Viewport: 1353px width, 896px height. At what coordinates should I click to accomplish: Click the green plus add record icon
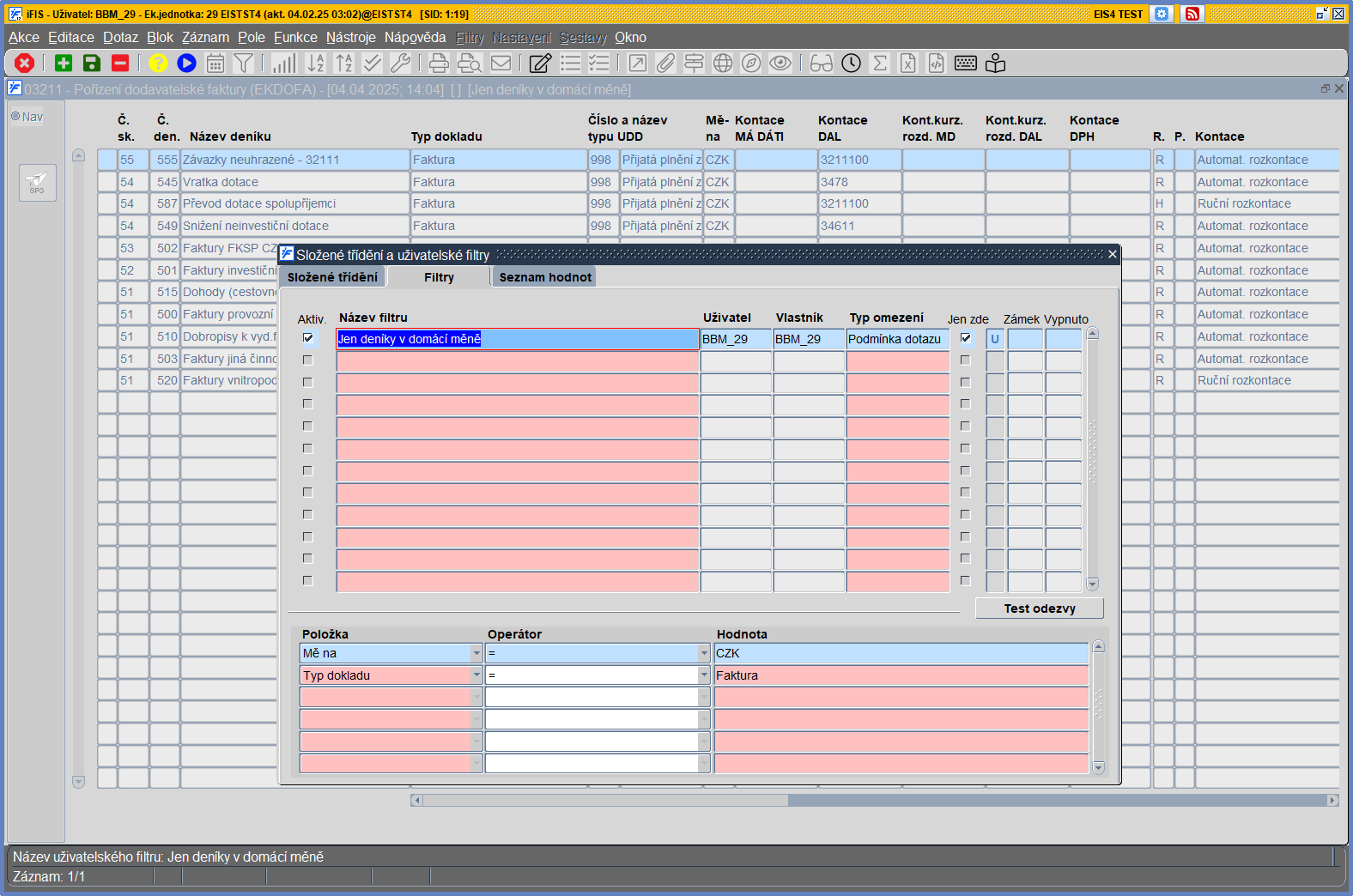click(64, 63)
